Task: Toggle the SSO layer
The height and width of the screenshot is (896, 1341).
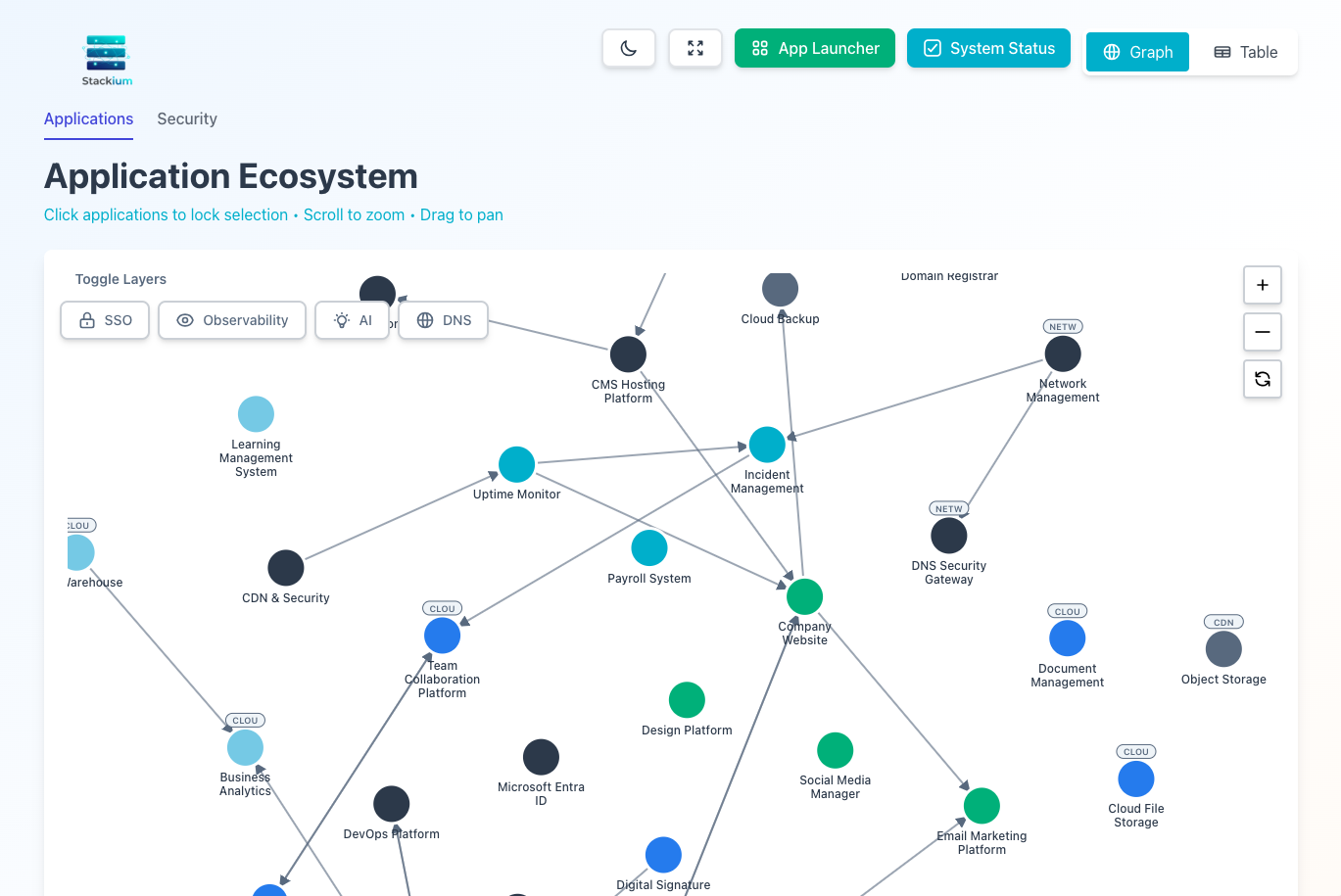Action: tap(104, 320)
